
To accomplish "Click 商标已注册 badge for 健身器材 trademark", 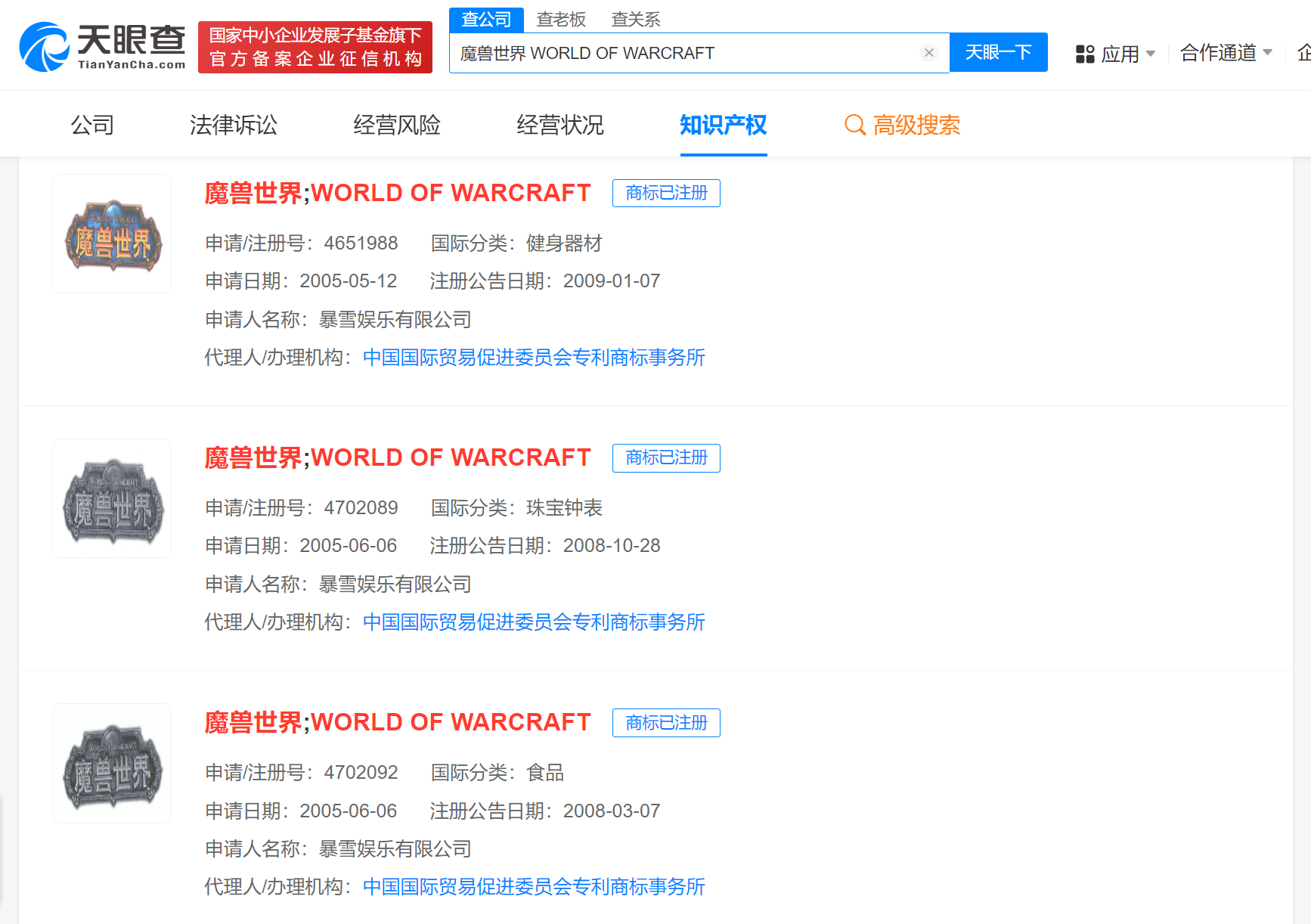I will point(666,193).
